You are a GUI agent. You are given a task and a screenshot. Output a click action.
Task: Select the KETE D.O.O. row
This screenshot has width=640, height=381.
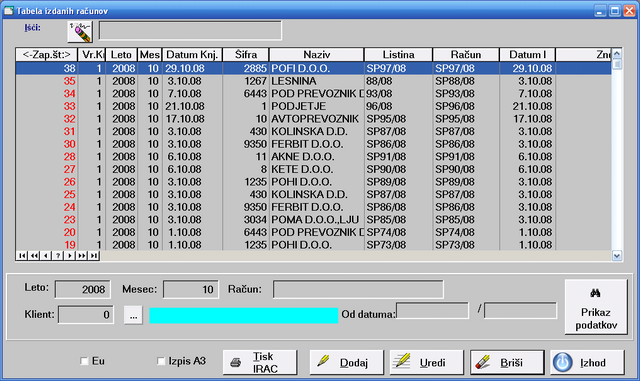(x=313, y=169)
